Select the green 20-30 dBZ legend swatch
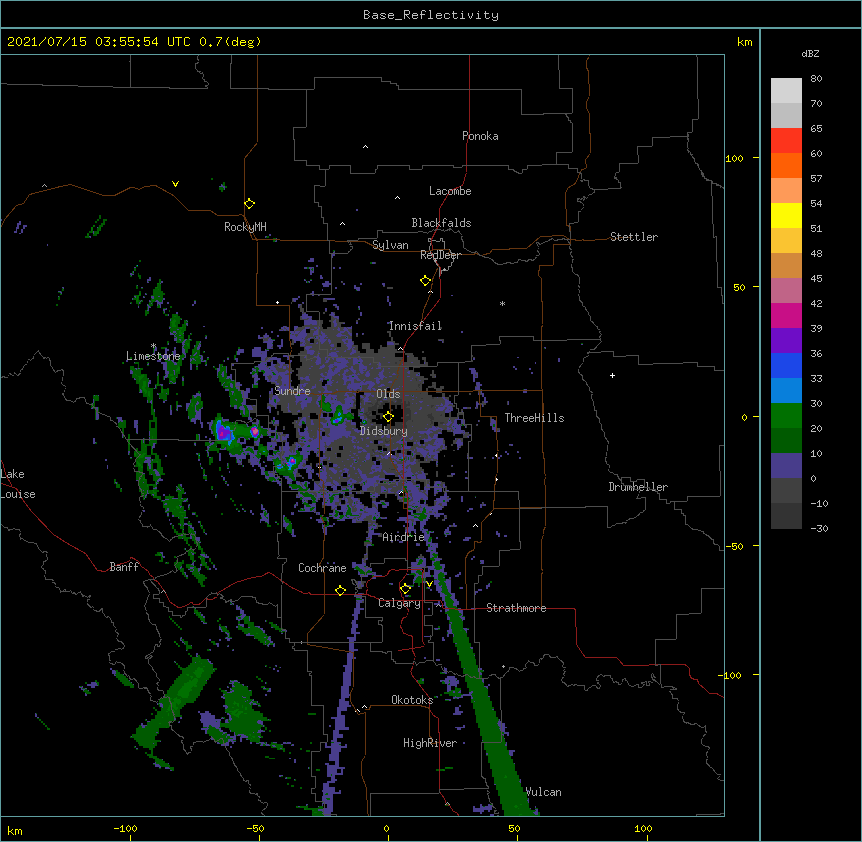862x842 pixels. point(786,416)
